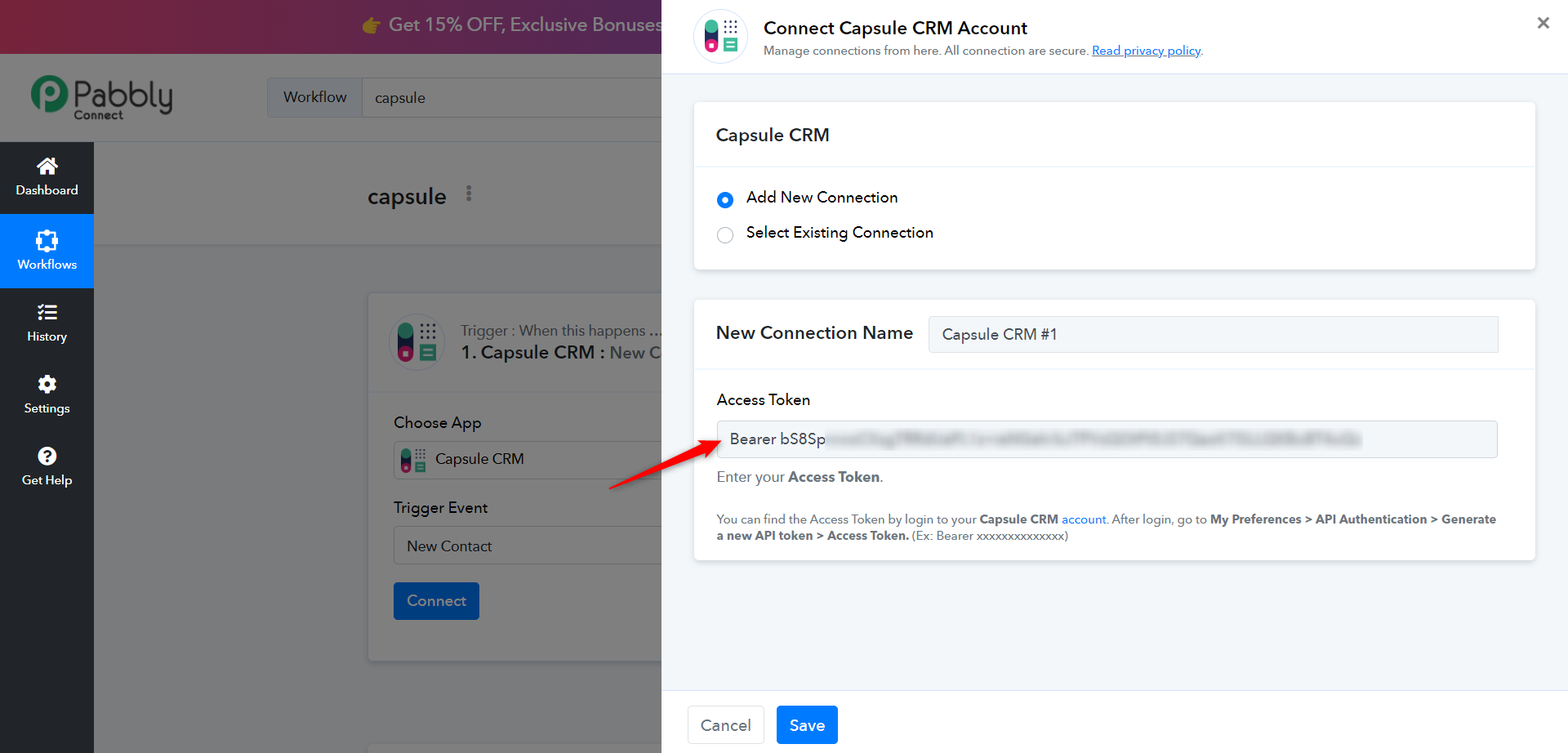The width and height of the screenshot is (1568, 753).
Task: Click the Capsule CRM trigger step icon
Action: tap(417, 342)
